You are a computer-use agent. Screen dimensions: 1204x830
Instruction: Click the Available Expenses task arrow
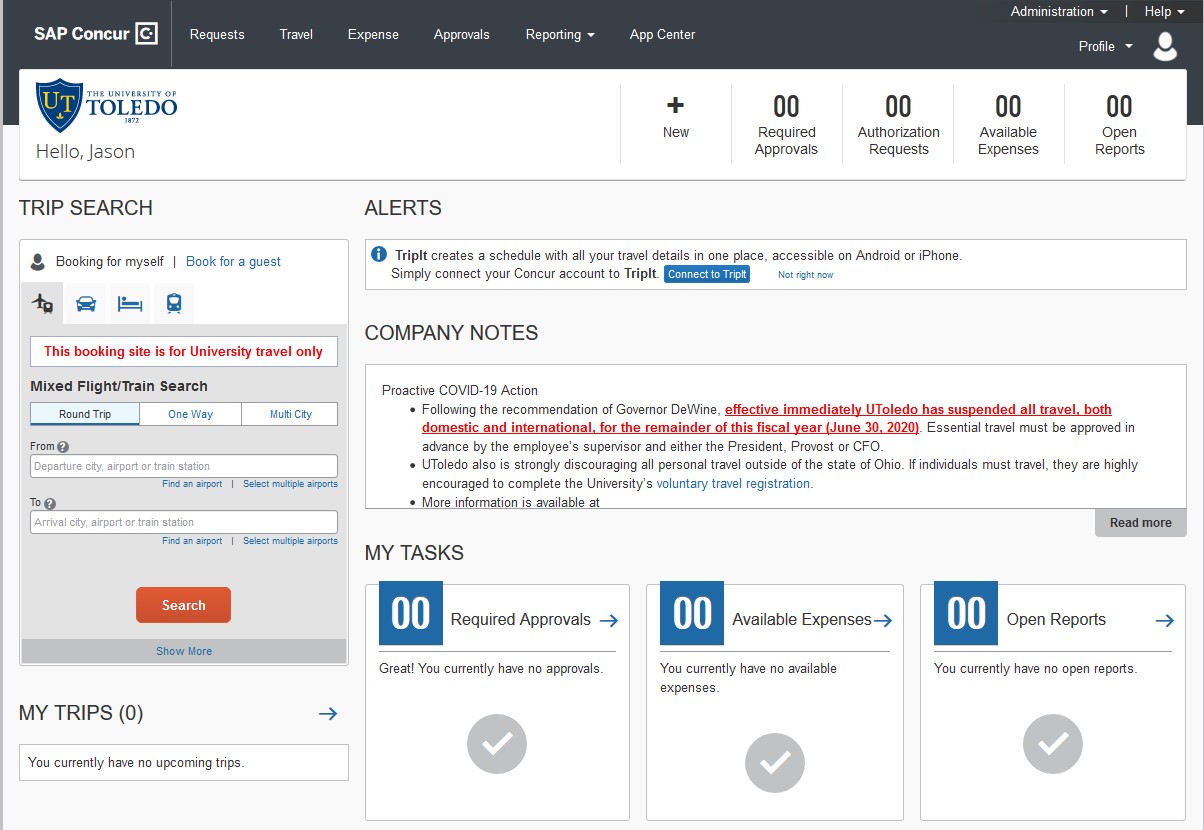[883, 621]
